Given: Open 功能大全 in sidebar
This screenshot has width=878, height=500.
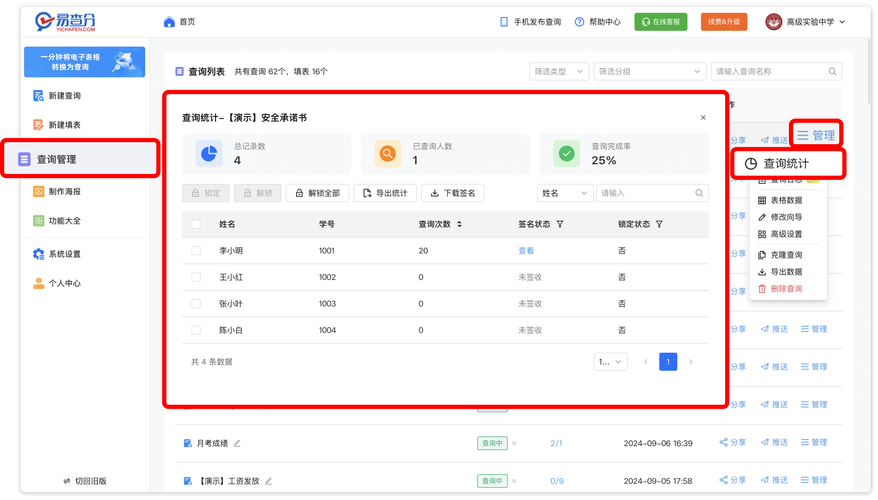Looking at the screenshot, I should pyautogui.click(x=57, y=221).
